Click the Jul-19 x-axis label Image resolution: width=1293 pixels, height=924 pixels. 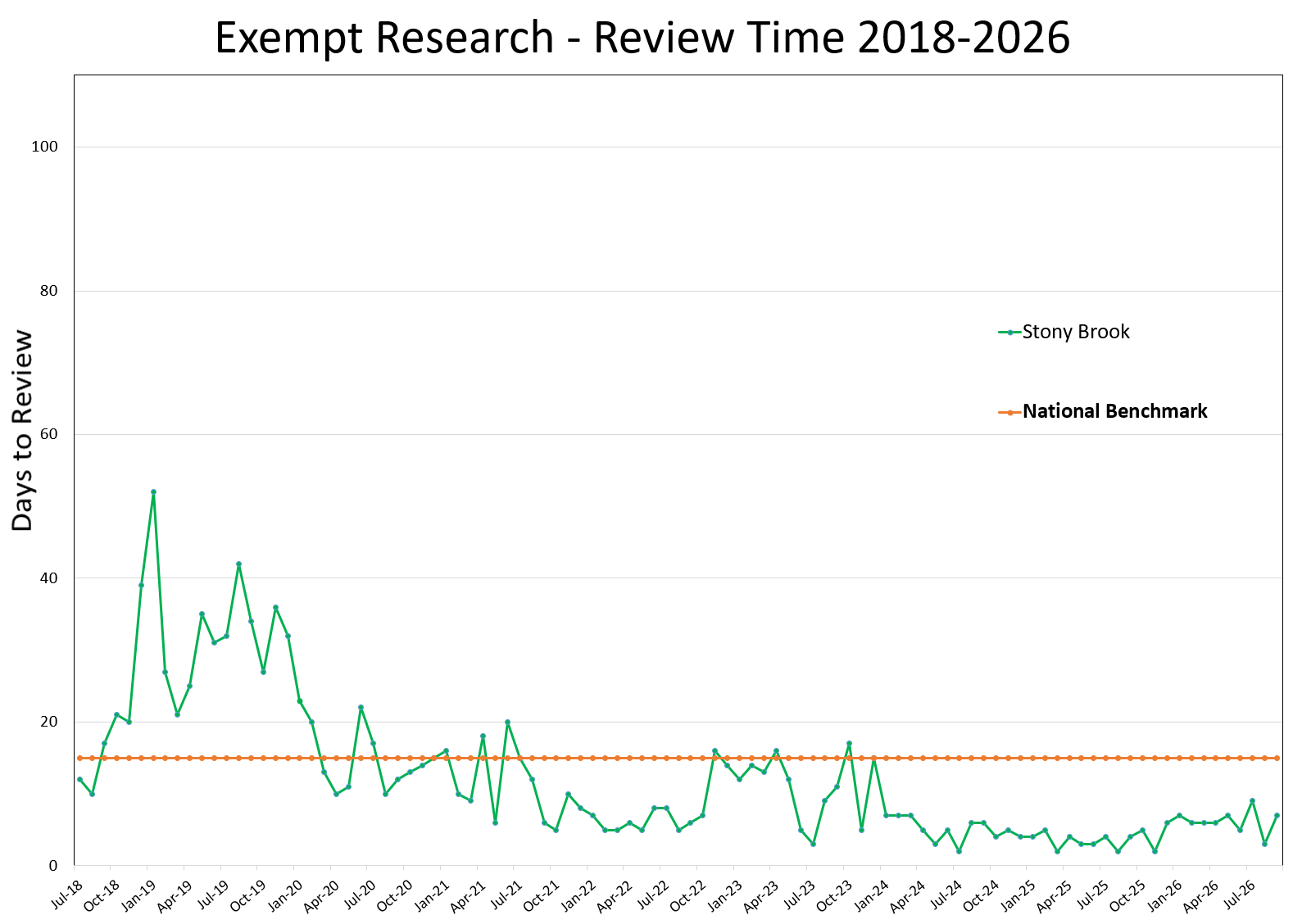[x=213, y=894]
